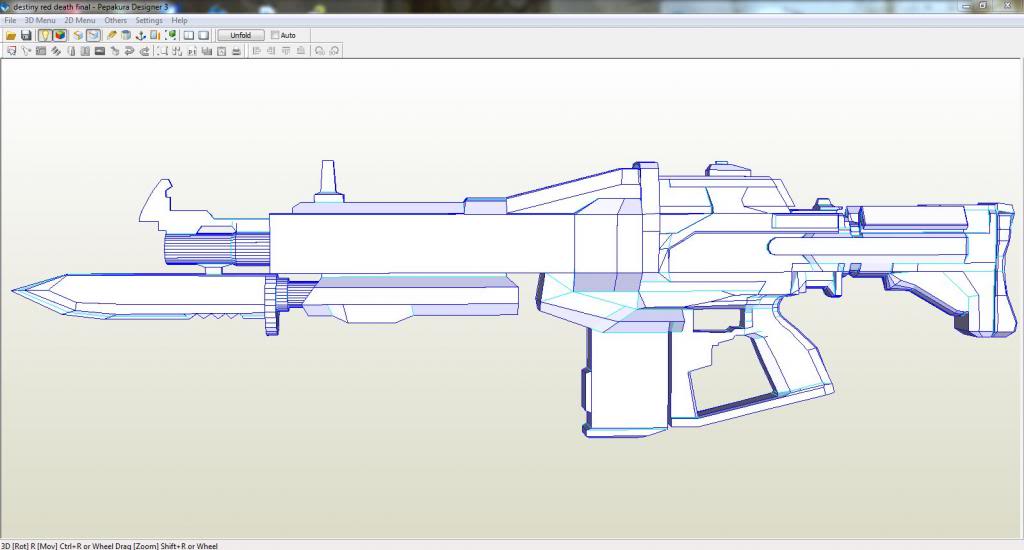
Task: Click the title text 'destiny red death final - Pepakura Designer 3'
Action: (91, 7)
